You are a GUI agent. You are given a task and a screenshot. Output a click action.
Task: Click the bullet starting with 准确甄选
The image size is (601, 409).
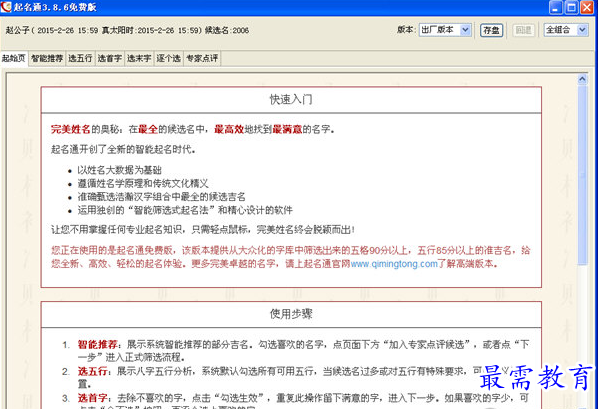click(x=161, y=197)
